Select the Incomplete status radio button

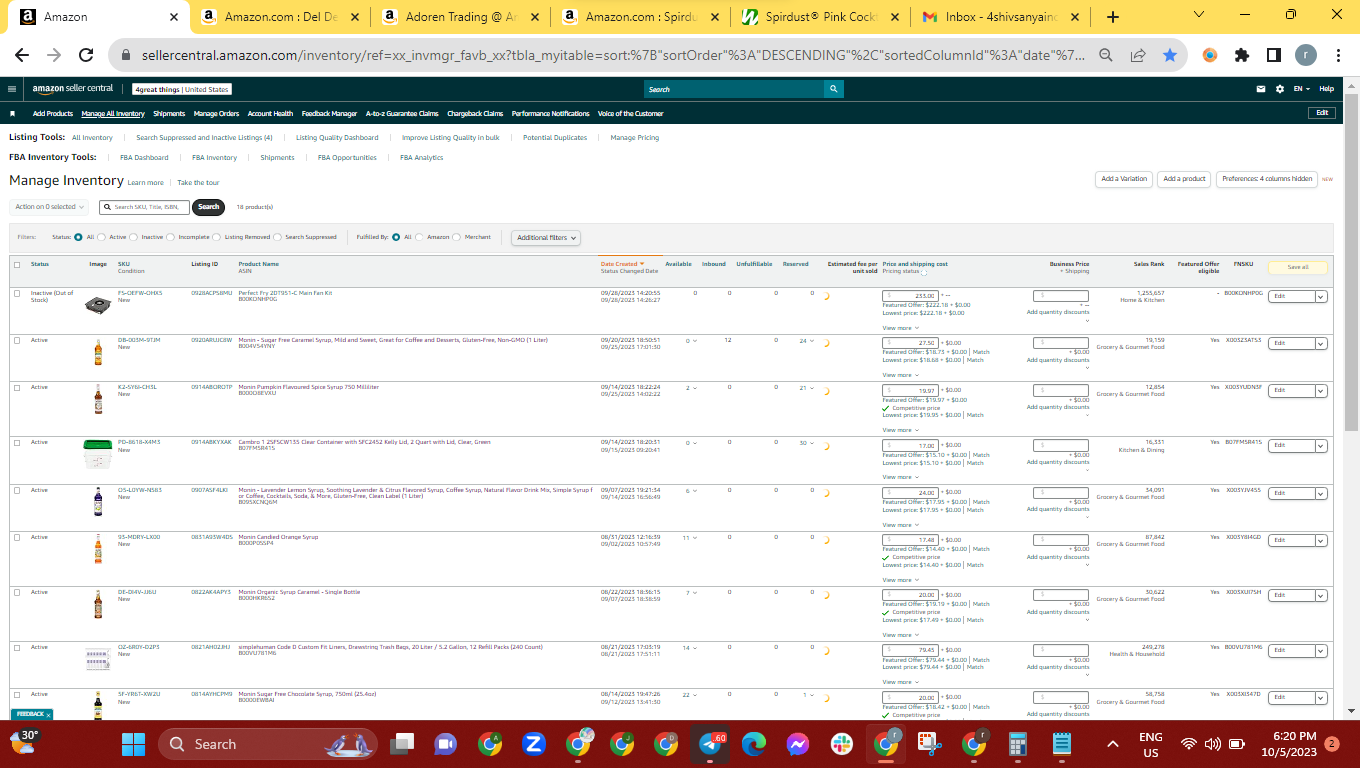click(171, 237)
